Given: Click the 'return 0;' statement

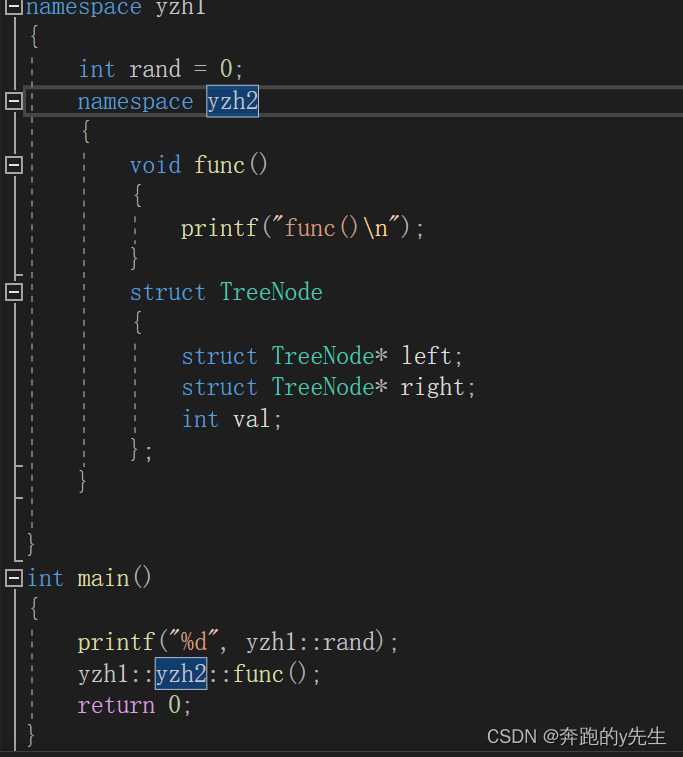Looking at the screenshot, I should (x=135, y=705).
